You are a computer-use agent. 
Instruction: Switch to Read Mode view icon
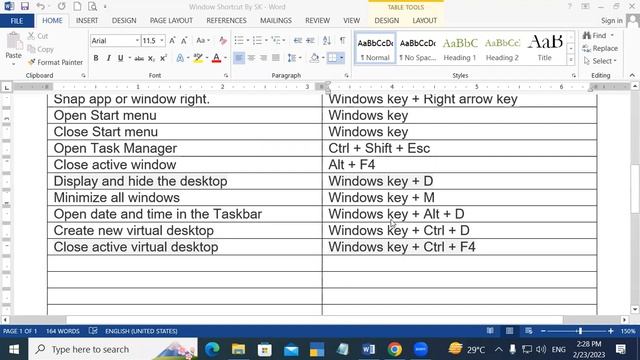click(x=490, y=331)
